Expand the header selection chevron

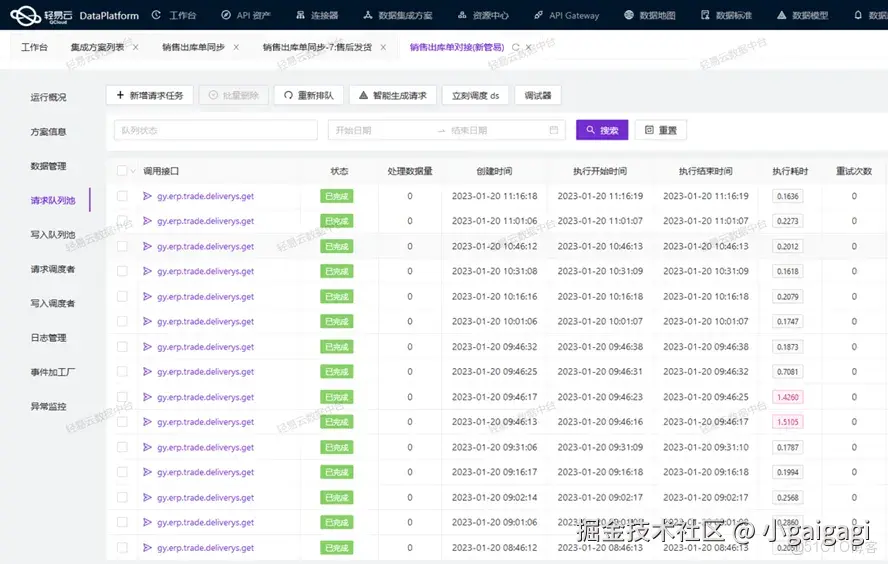click(133, 170)
